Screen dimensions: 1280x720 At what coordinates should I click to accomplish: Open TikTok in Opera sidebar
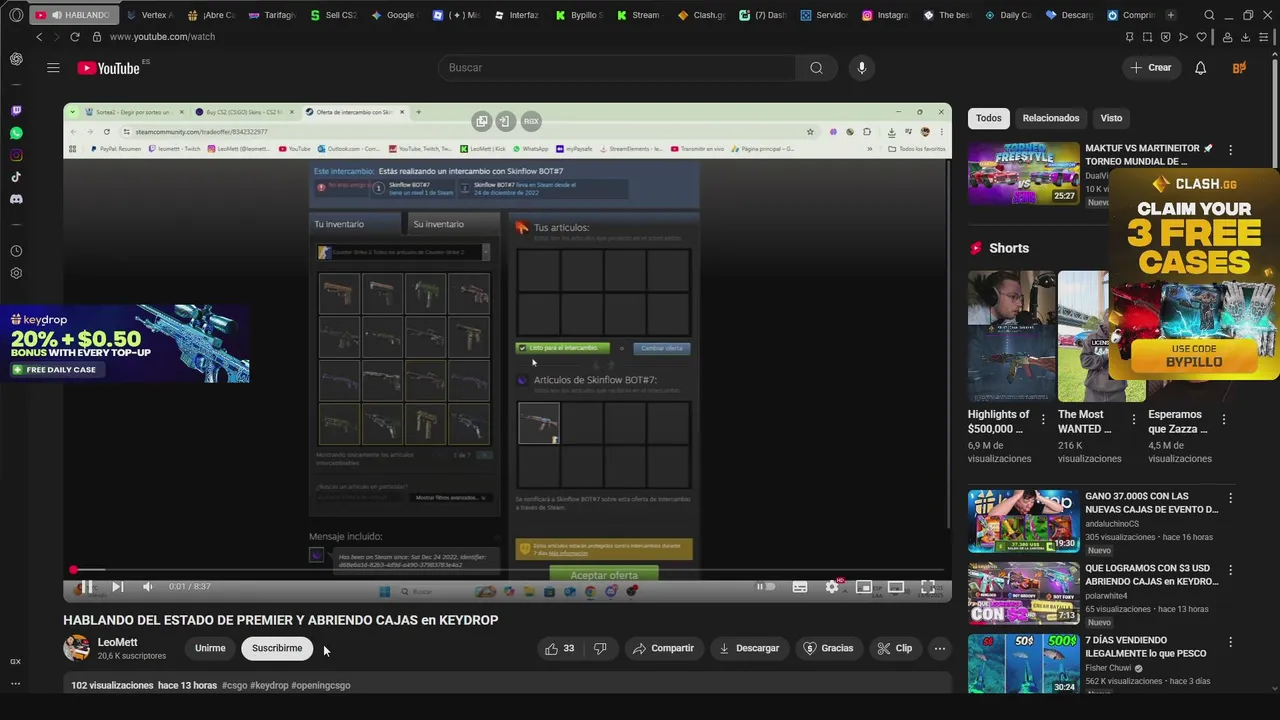tap(16, 177)
